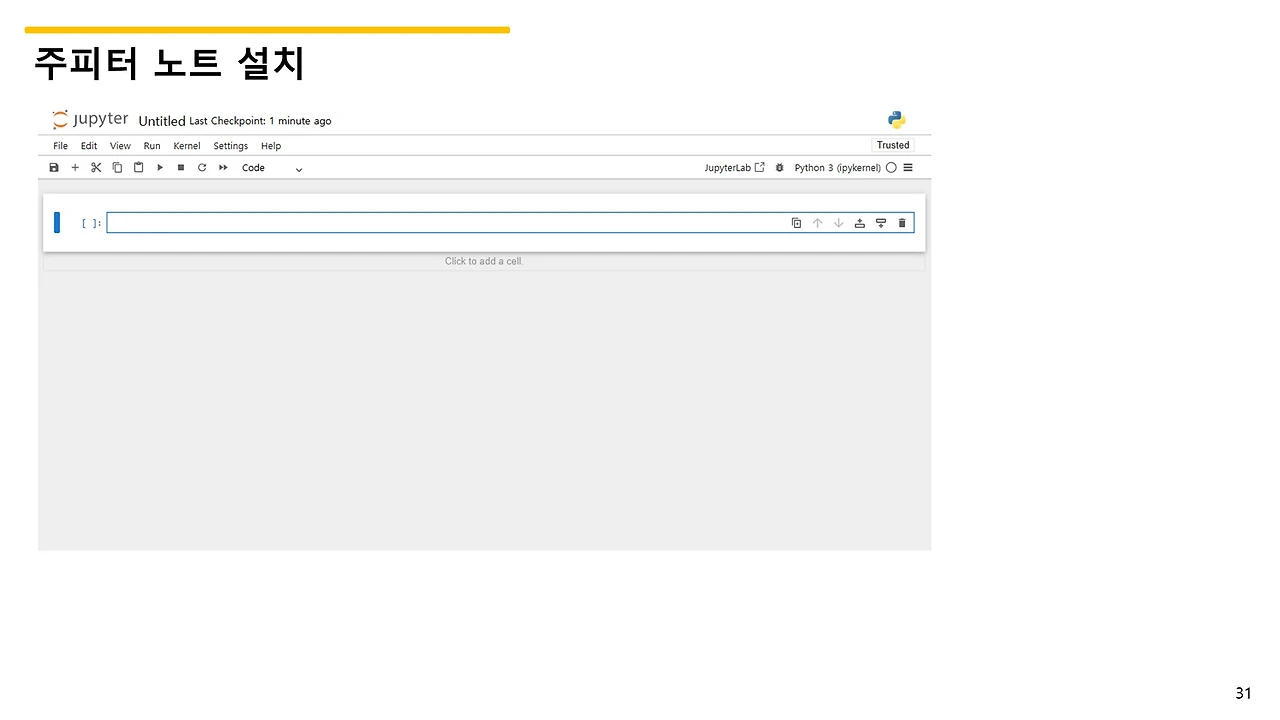Open the Run menu
Image resolution: width=1280 pixels, height=720 pixels.
coord(152,146)
